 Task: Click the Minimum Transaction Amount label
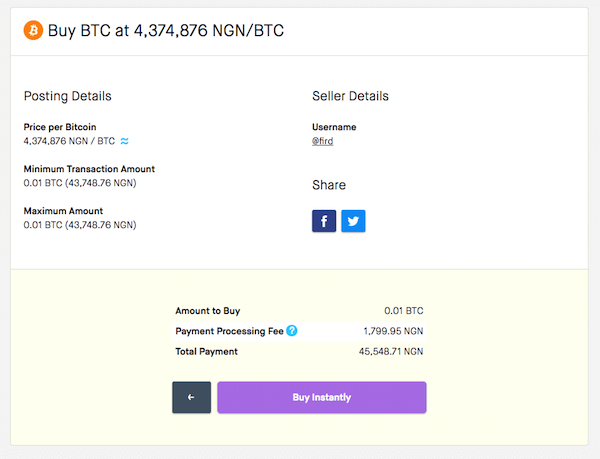[89, 169]
